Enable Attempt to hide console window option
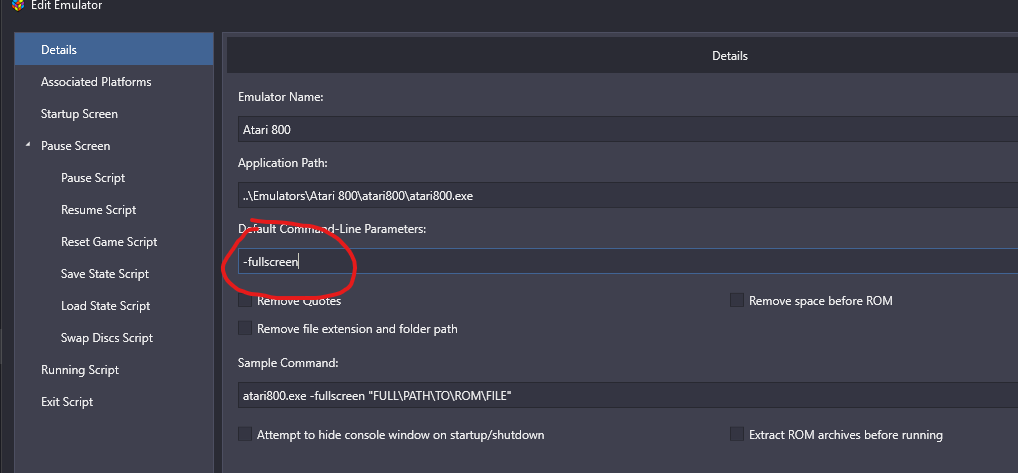Image resolution: width=1018 pixels, height=473 pixels. click(245, 434)
